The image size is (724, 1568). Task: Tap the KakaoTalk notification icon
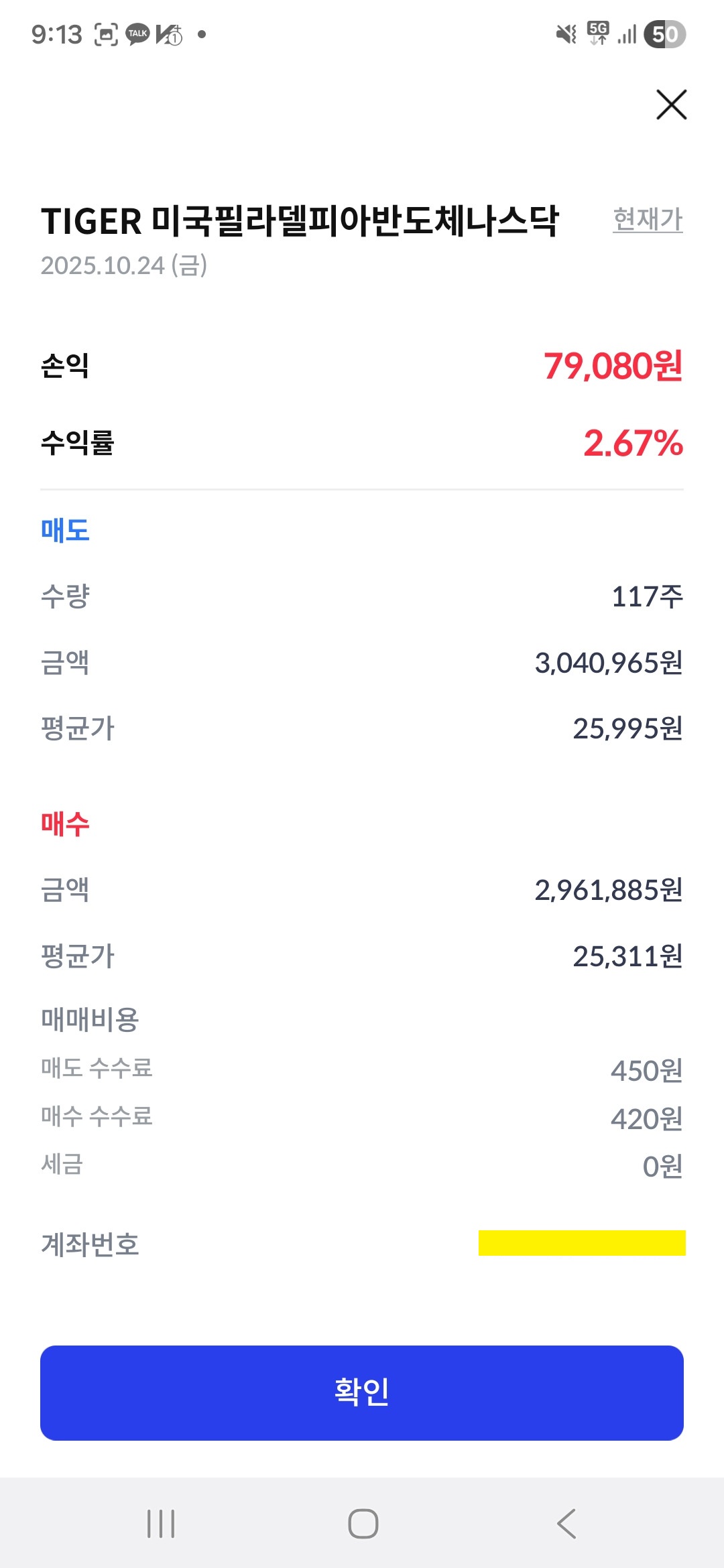[138, 34]
